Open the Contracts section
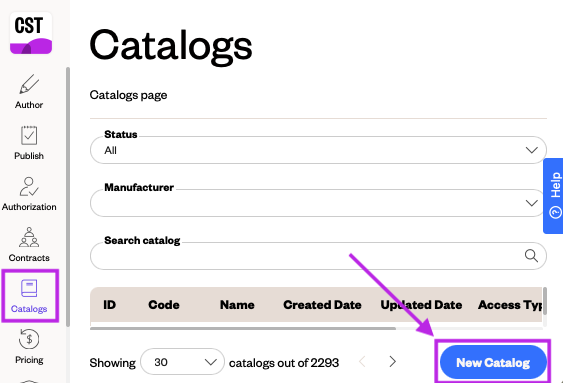 click(29, 245)
